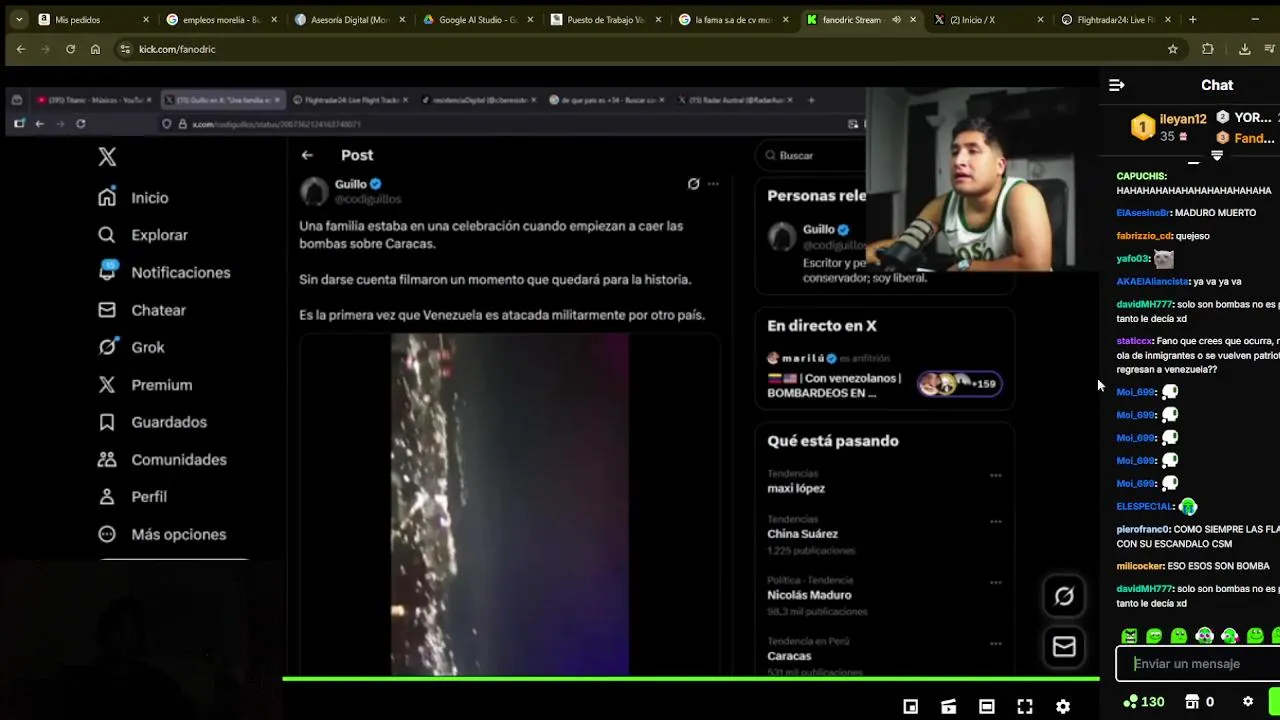The height and width of the screenshot is (720, 1280).
Task: Bookmark this page with the star
Action: [x=1173, y=49]
